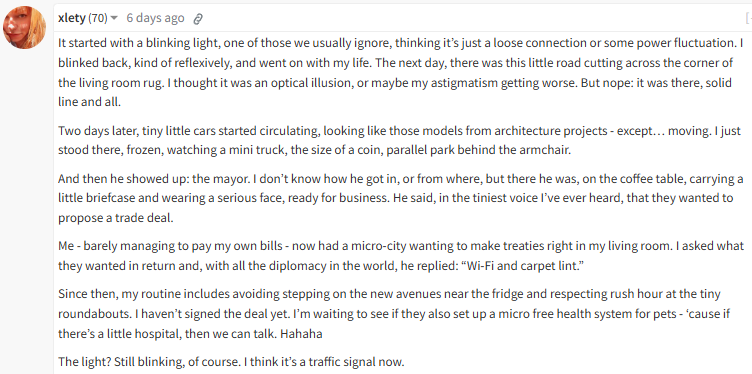The width and height of the screenshot is (752, 374).
Task: Click the paragraph beginning "And then he showed up"
Action: 400,199
